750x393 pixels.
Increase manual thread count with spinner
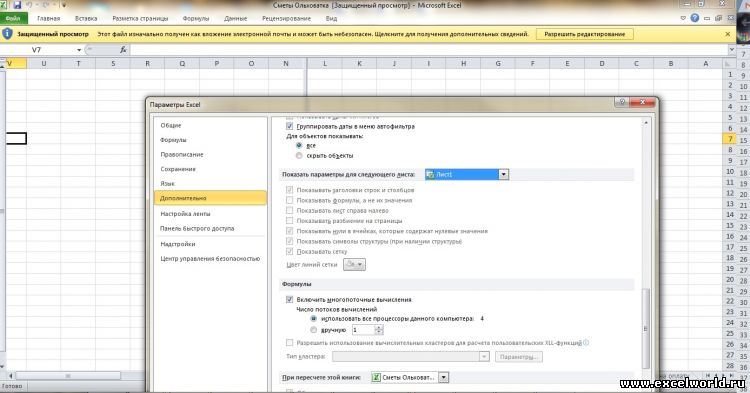[x=379, y=328]
